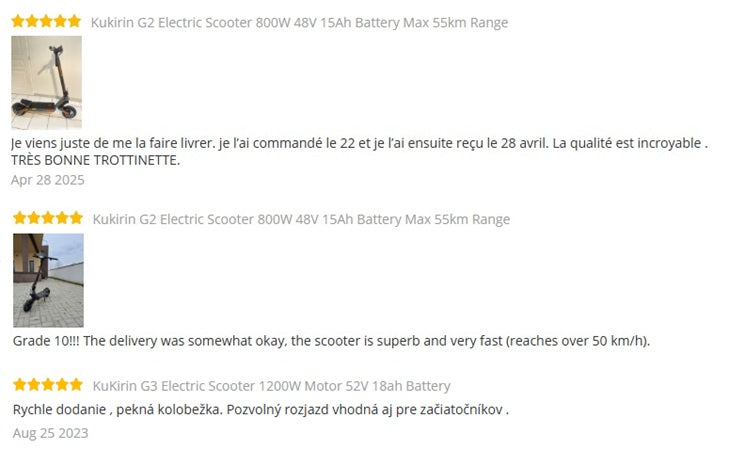Screen dimensions: 729x450
Task: Enlarge the indoor scooter photo in the French review
Action: coord(46,82)
